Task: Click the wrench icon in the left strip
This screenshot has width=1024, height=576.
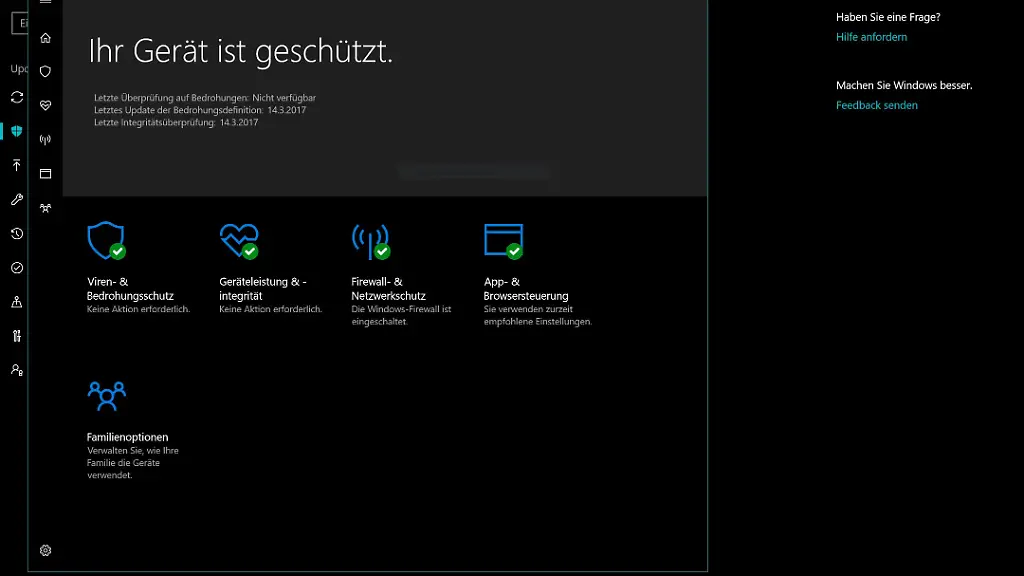Action: coord(16,199)
